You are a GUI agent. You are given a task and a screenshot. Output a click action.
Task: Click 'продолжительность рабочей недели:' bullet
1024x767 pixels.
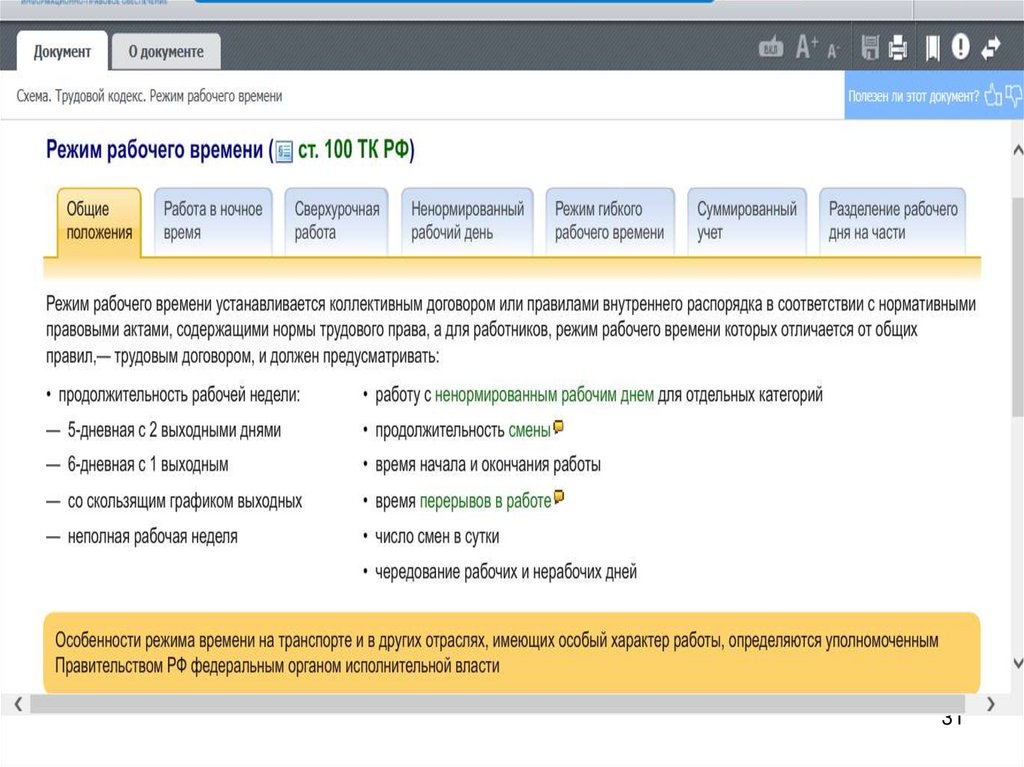point(180,395)
